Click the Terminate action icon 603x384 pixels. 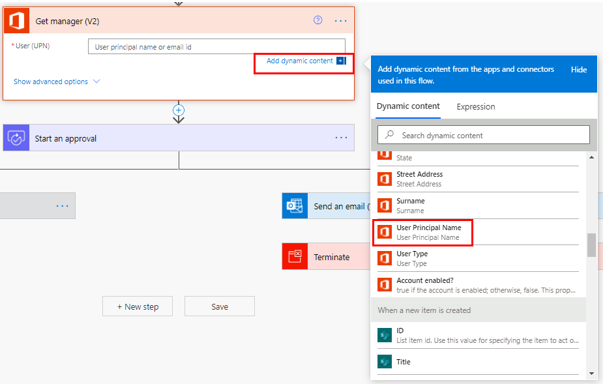(x=295, y=256)
